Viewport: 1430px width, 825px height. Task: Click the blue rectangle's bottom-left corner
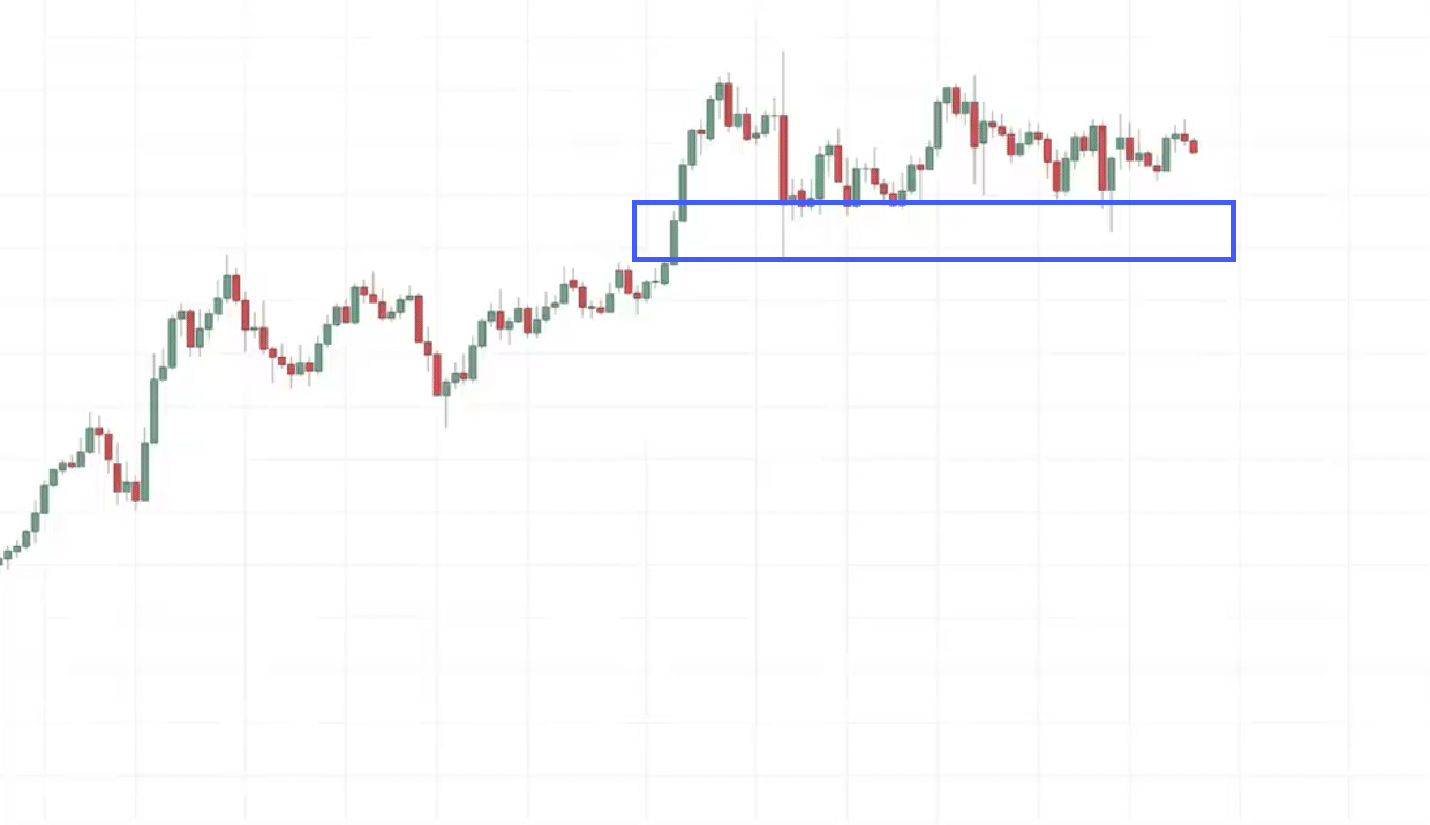(x=635, y=259)
